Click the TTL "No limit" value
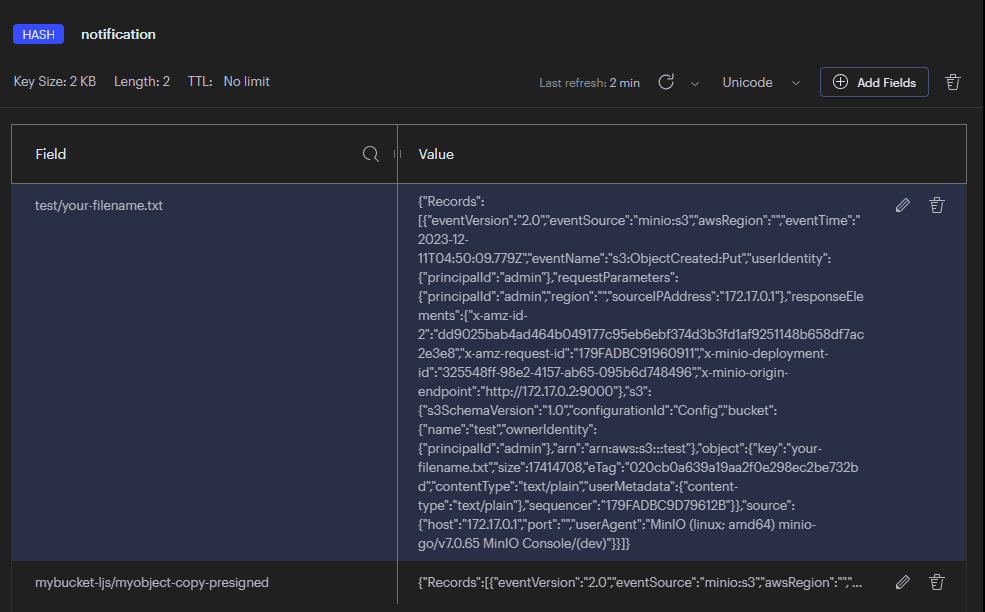This screenshot has width=985, height=612. pyautogui.click(x=246, y=81)
